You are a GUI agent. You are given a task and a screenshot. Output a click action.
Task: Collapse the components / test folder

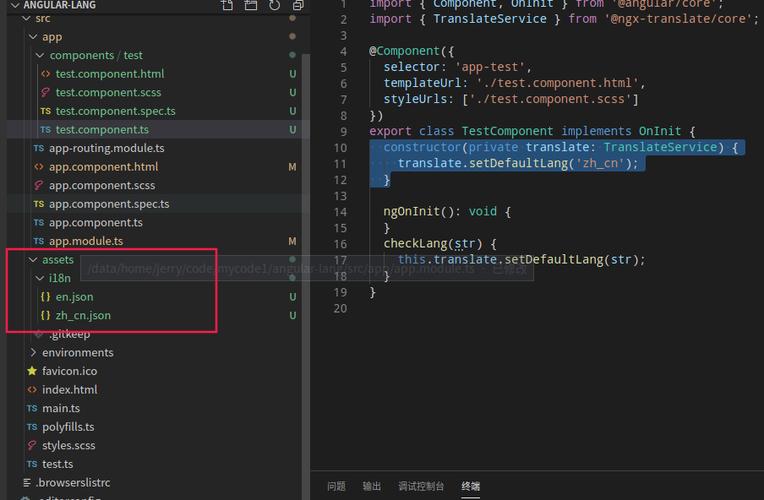click(40, 56)
